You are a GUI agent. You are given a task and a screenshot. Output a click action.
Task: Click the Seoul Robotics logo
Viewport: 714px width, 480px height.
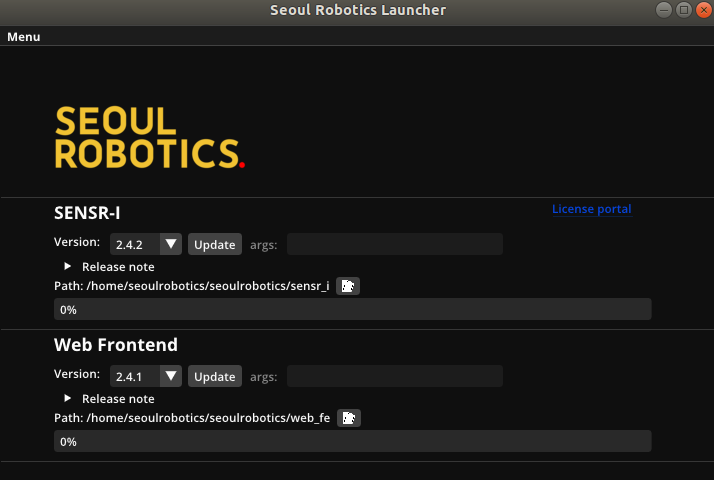[x=150, y=138]
